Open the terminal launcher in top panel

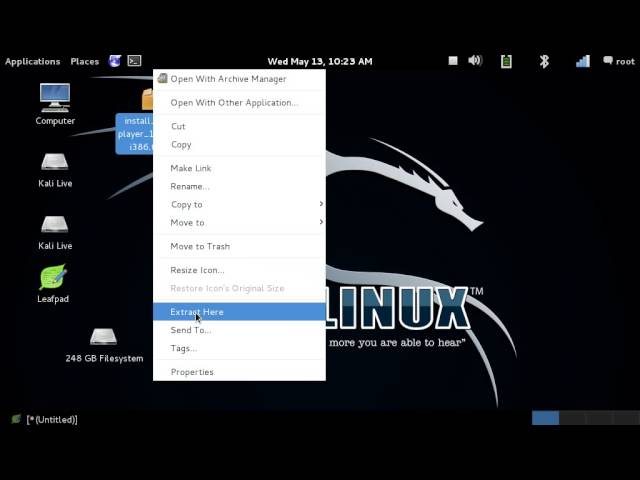pos(134,61)
